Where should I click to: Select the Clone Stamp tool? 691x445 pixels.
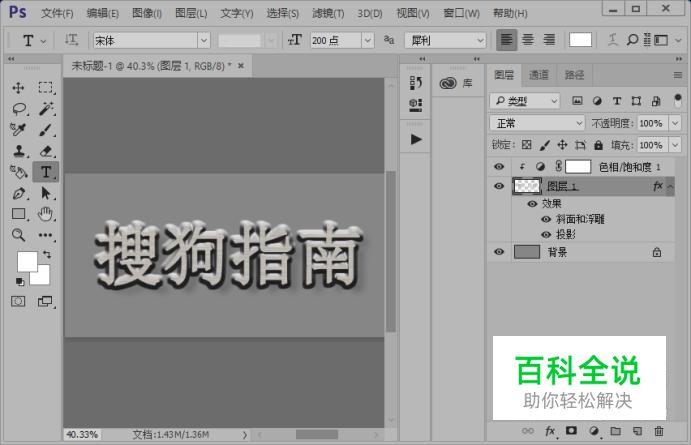click(x=19, y=151)
